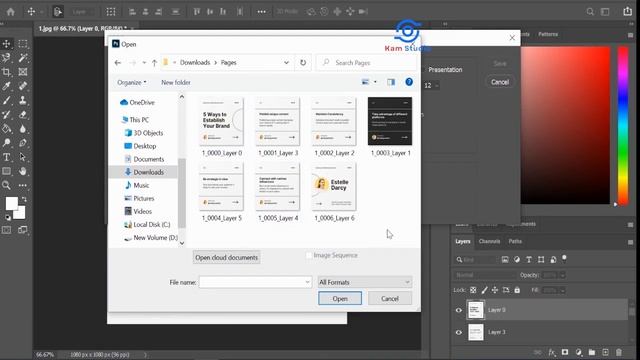
Task: Switch to the Channels tab
Action: click(489, 242)
